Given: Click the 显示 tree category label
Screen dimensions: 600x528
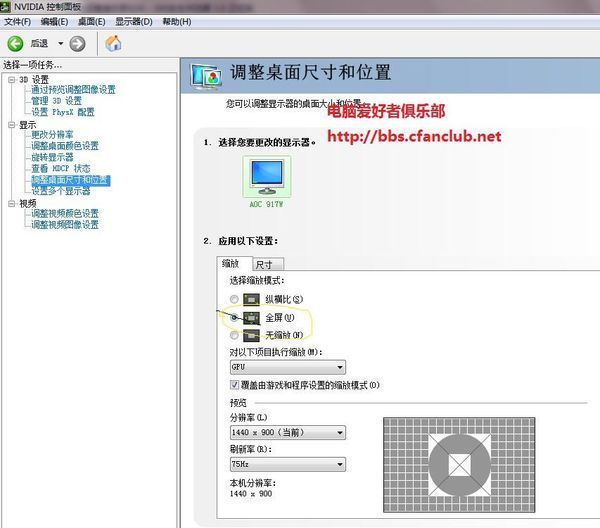Looking at the screenshot, I should pyautogui.click(x=28, y=125).
